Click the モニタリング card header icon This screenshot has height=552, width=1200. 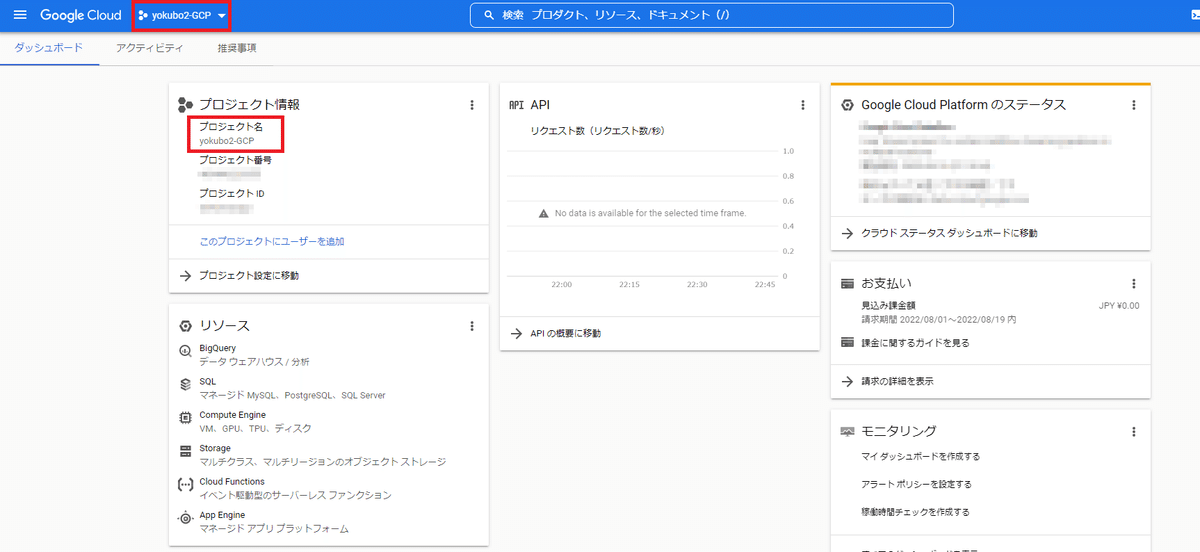[847, 431]
